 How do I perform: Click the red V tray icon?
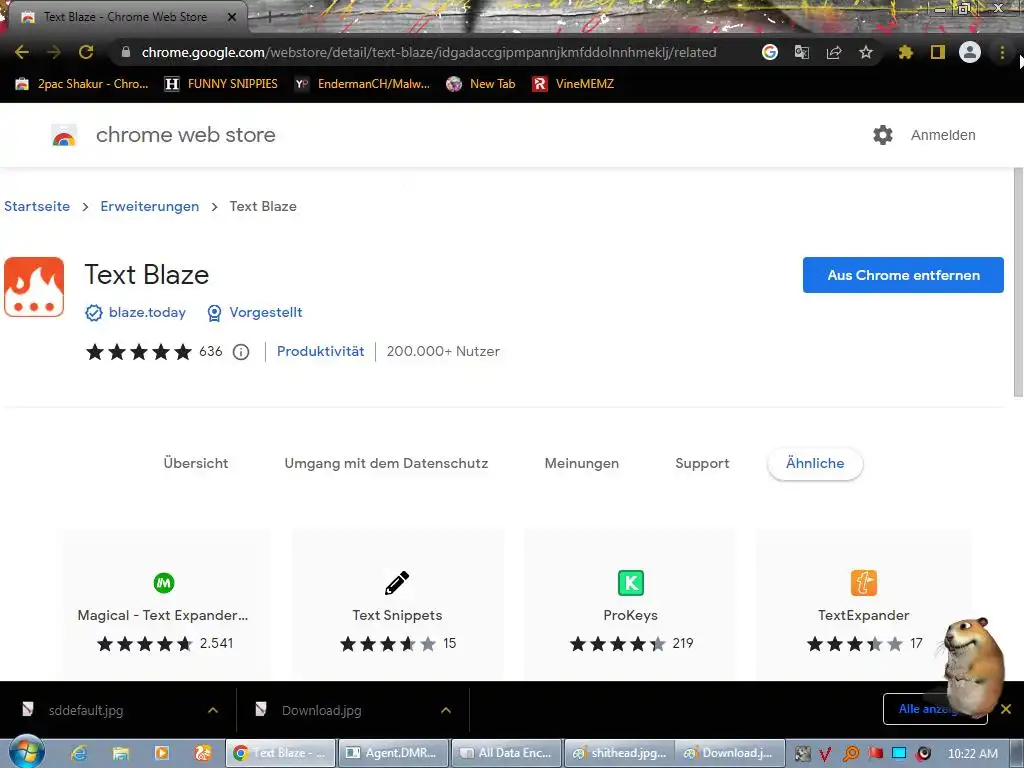(825, 754)
